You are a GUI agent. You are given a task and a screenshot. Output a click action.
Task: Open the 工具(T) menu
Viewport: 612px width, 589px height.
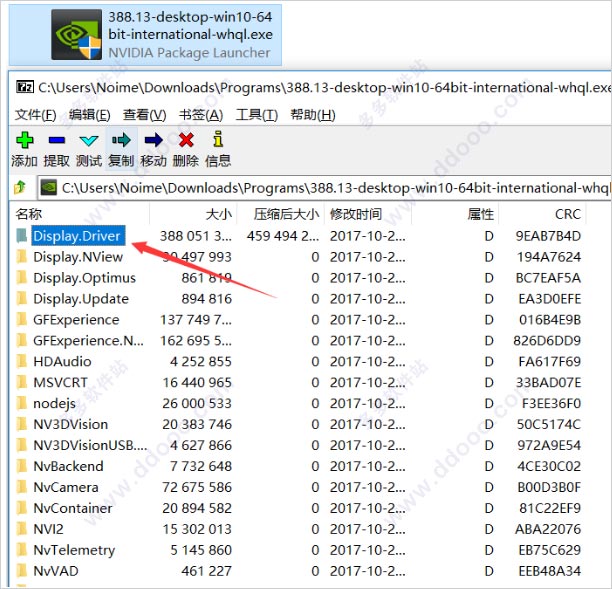(x=256, y=115)
